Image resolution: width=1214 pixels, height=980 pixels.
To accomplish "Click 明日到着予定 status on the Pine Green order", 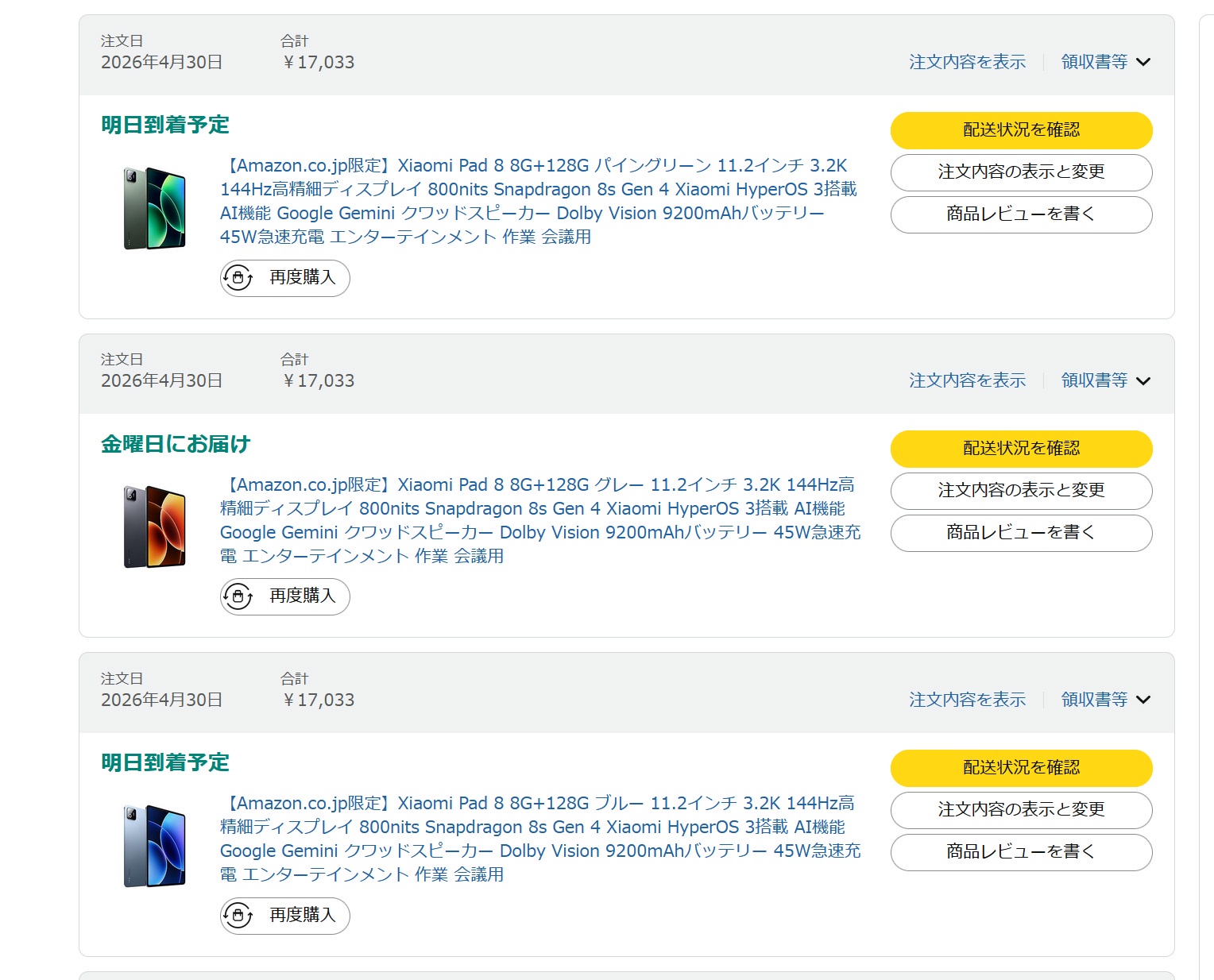I will (x=165, y=125).
